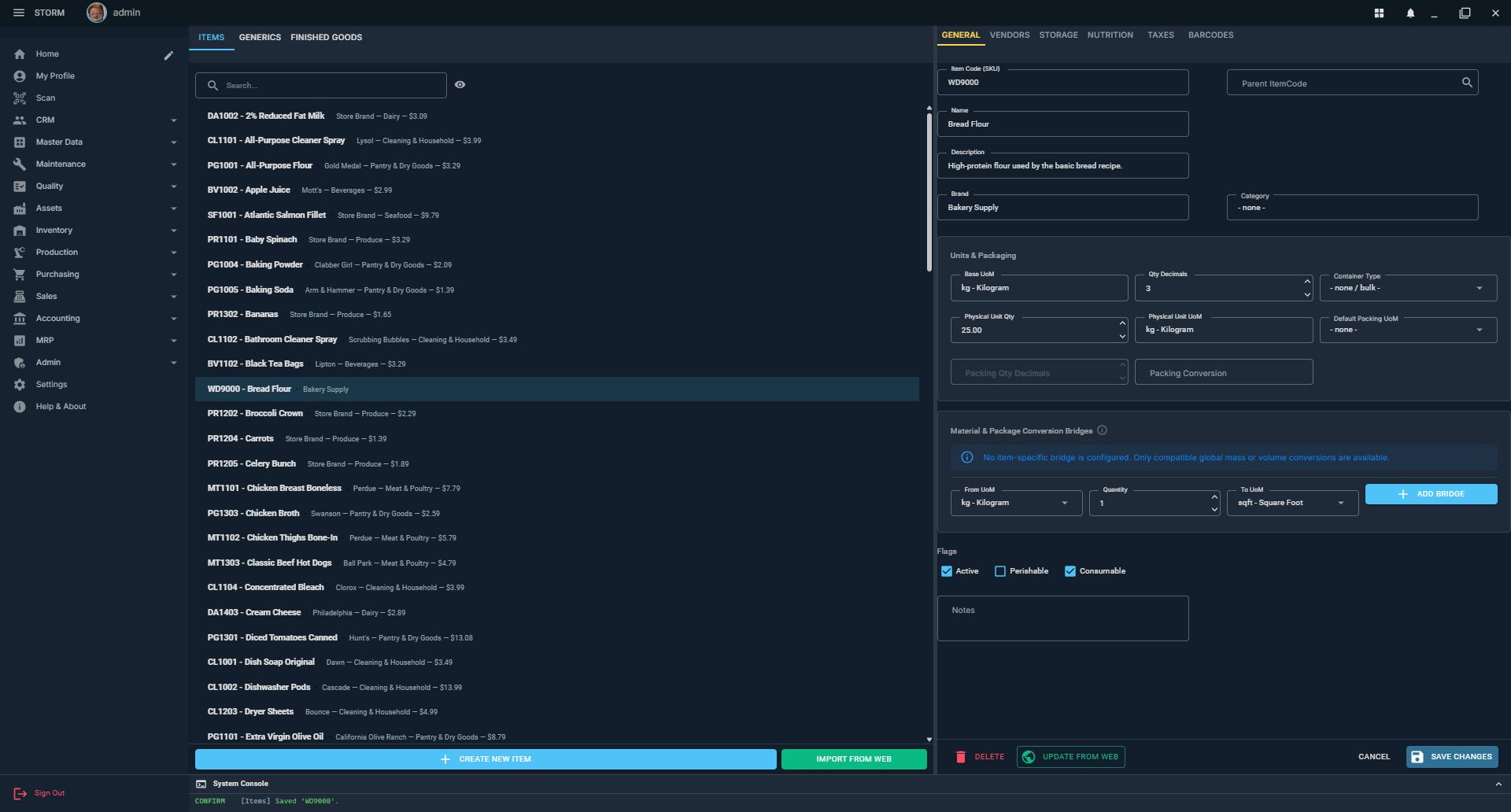Click the Admin icon
Viewport: 1511px width, 812px height.
pos(20,363)
